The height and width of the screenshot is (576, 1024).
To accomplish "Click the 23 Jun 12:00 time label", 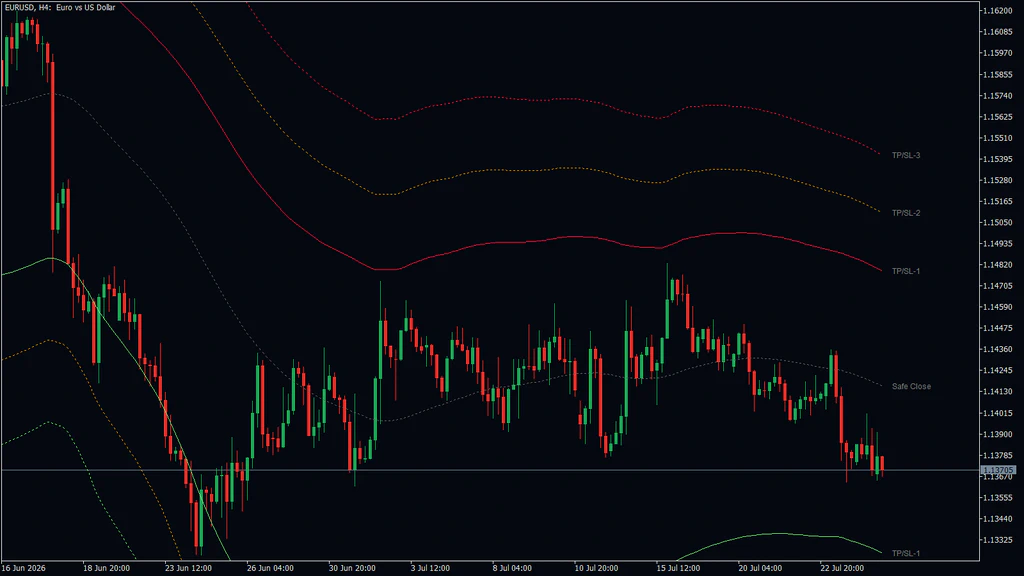I will (x=188, y=568).
